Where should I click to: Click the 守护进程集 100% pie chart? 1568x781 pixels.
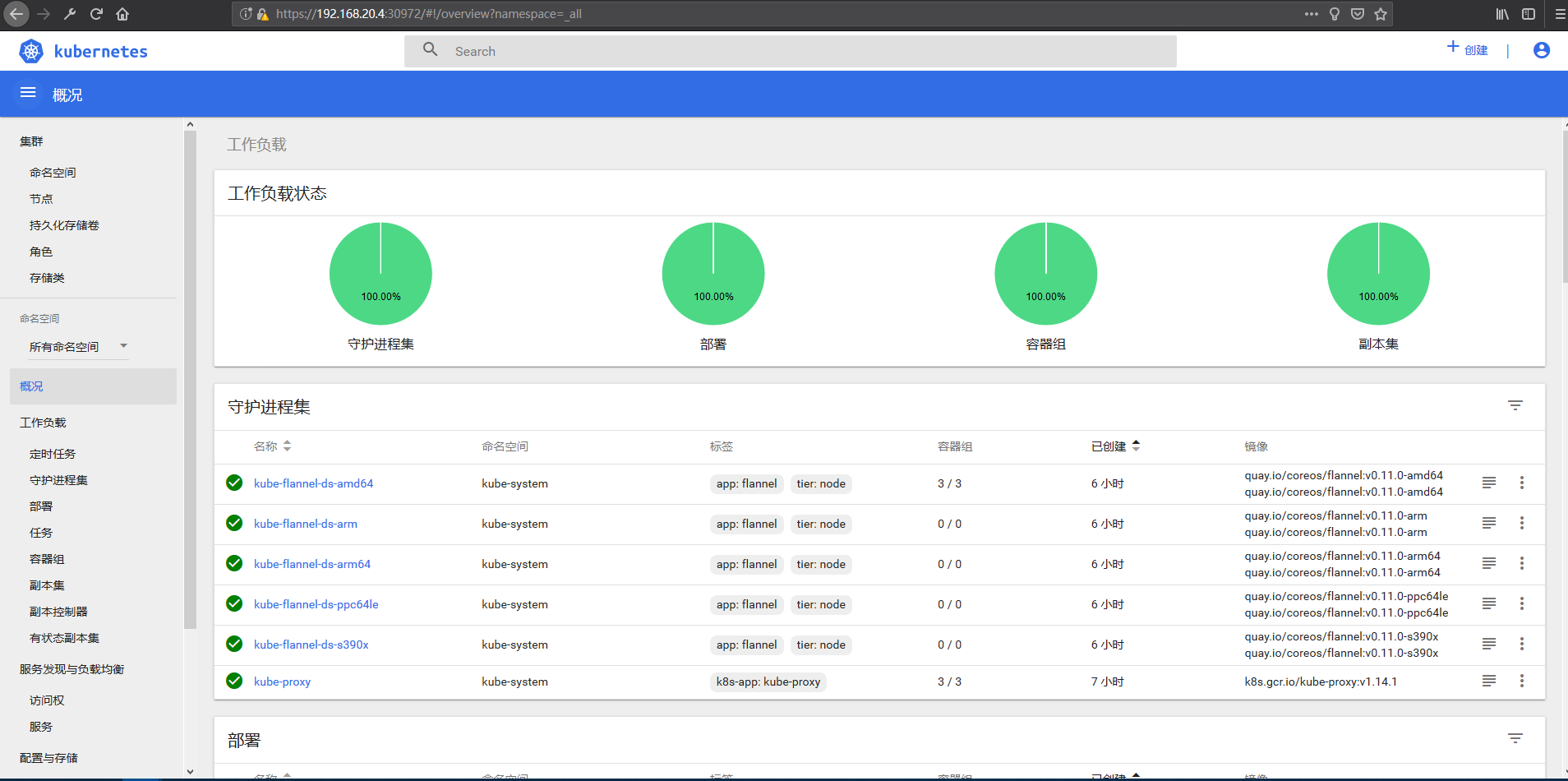pyautogui.click(x=380, y=274)
